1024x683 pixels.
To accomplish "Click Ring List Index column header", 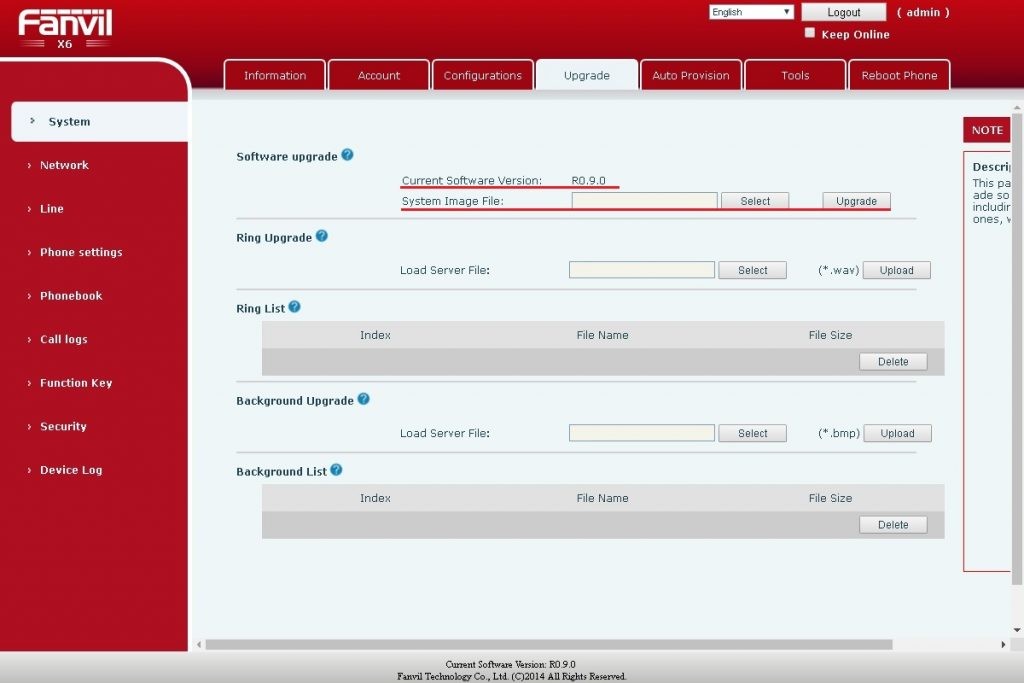I will 375,335.
